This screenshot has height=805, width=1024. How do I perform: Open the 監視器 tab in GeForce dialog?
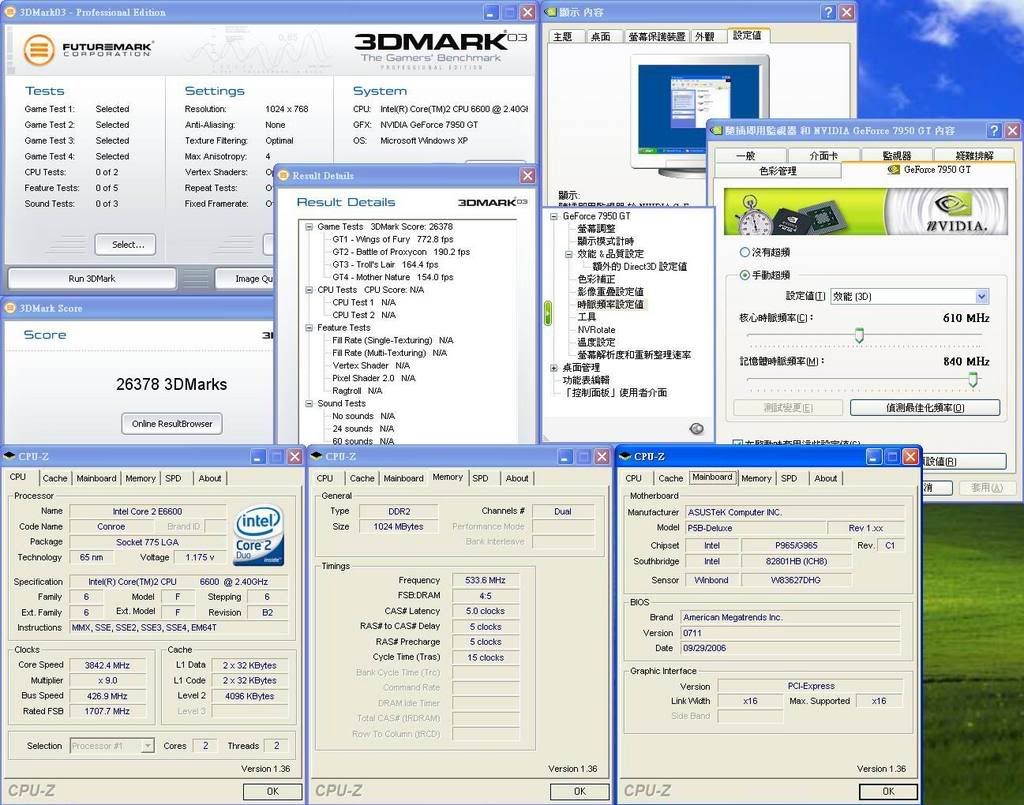point(897,155)
